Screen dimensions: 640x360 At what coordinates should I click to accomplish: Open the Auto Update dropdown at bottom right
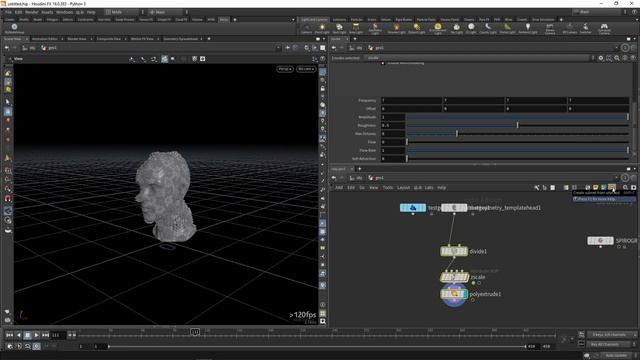tap(617, 356)
